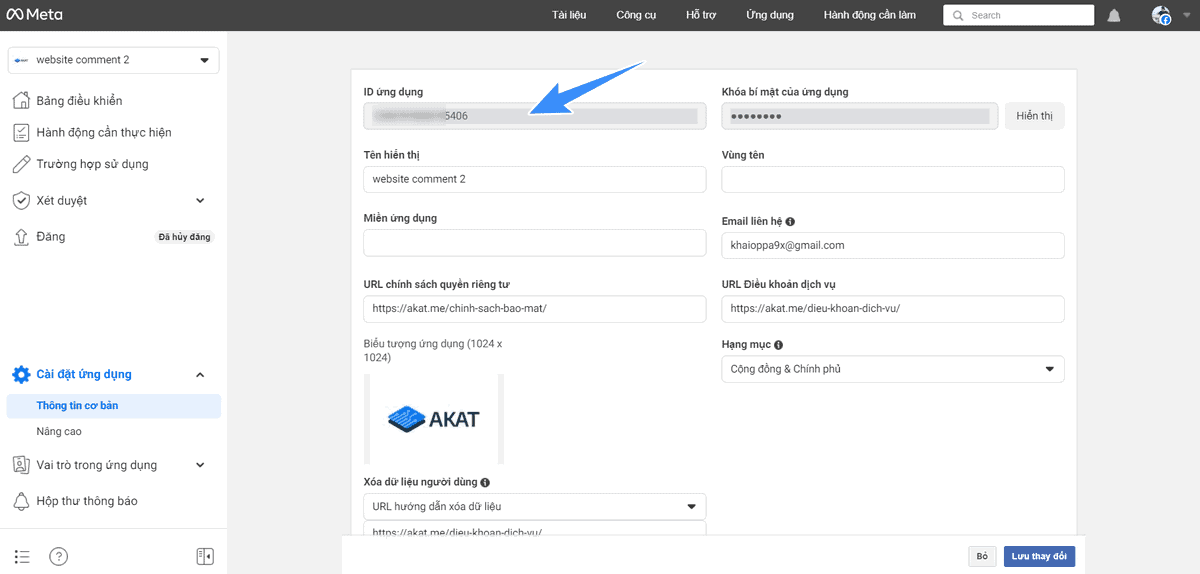This screenshot has width=1200, height=574.
Task: Click the ID ứng dụng field
Action: click(535, 116)
